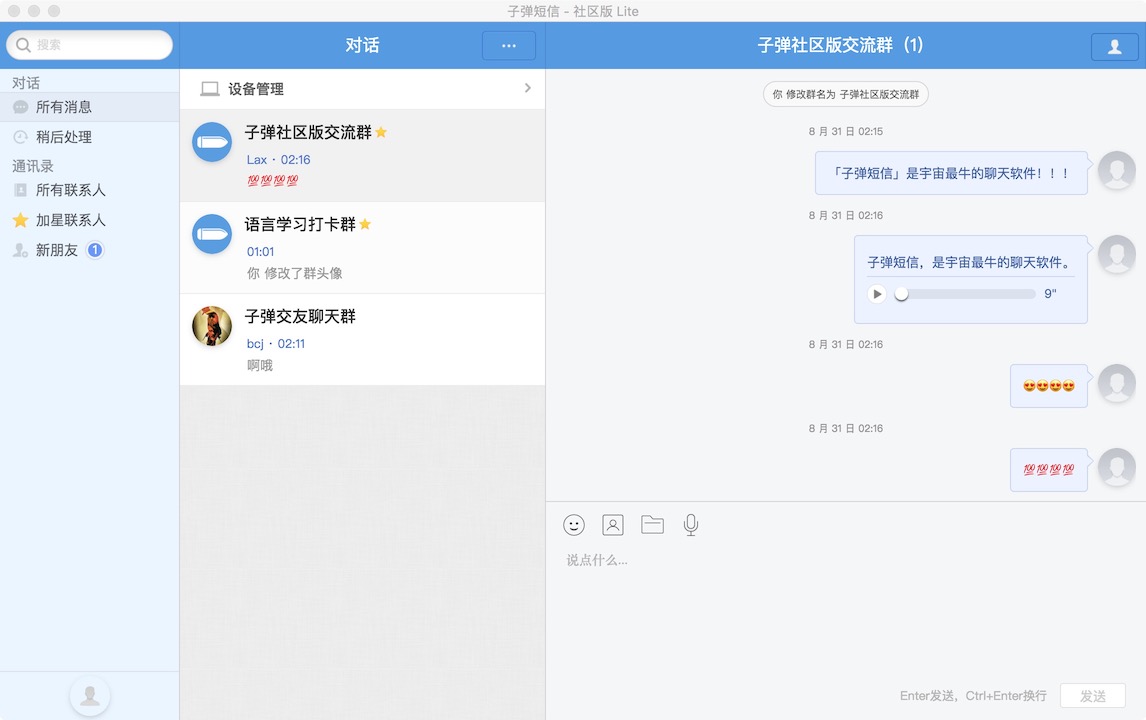1146x720 pixels.
Task: Click sender avatar beside first text message
Action: 1117,170
